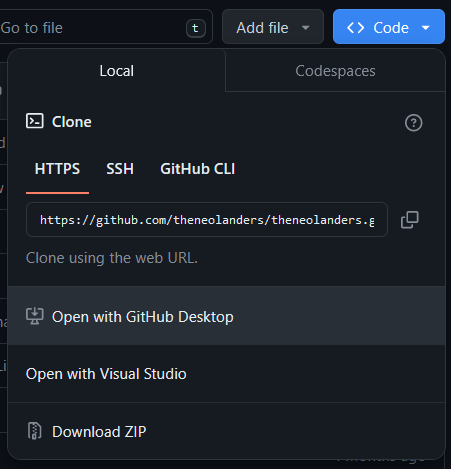Open the clone help question-mark icon
Image resolution: width=451 pixels, height=469 pixels.
pos(414,123)
